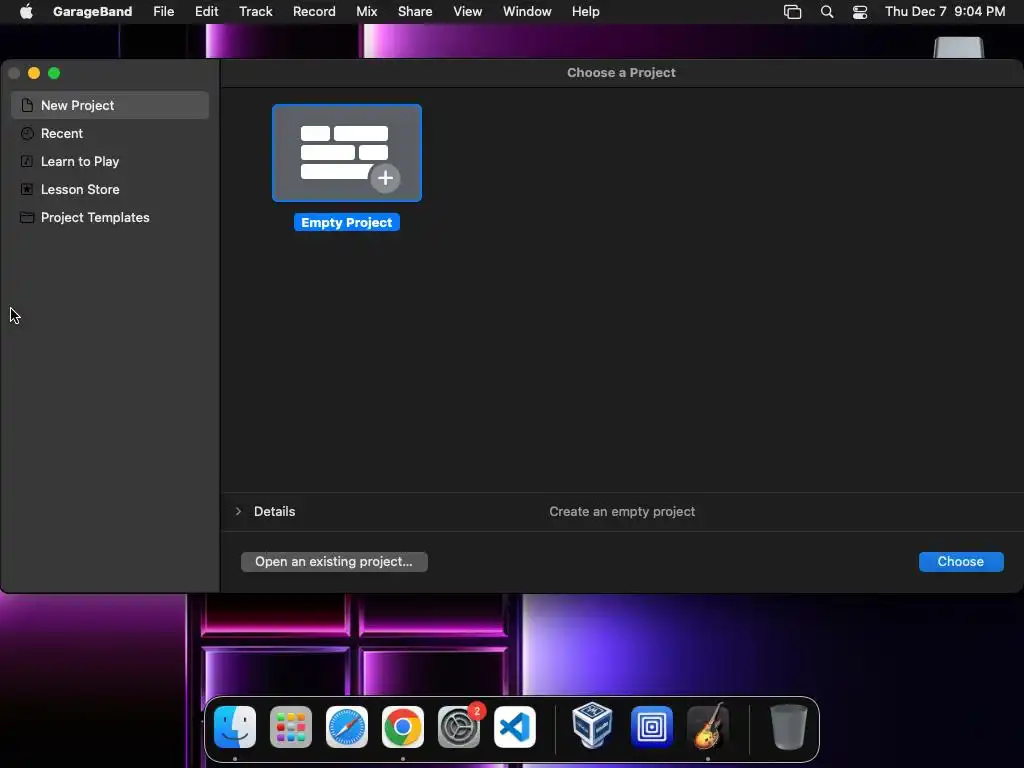Open the Apple menu
The width and height of the screenshot is (1024, 768).
(x=26, y=12)
